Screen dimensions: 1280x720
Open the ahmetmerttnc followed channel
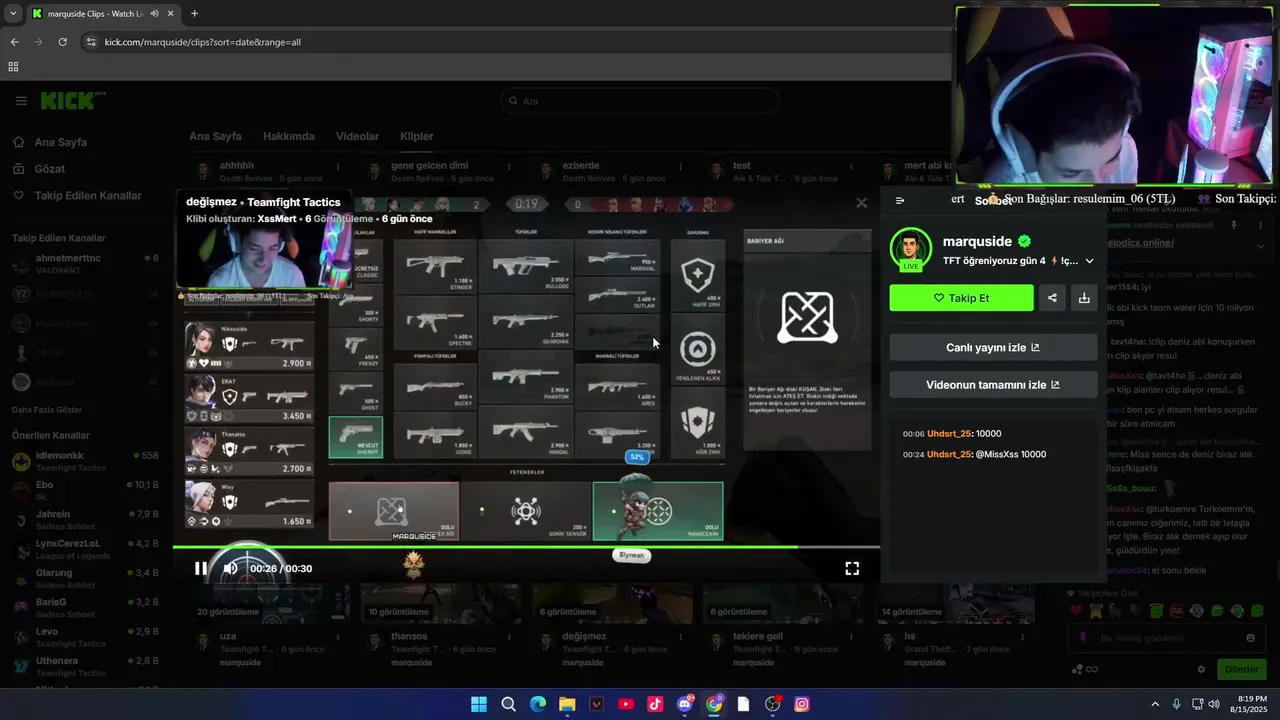pos(85,263)
